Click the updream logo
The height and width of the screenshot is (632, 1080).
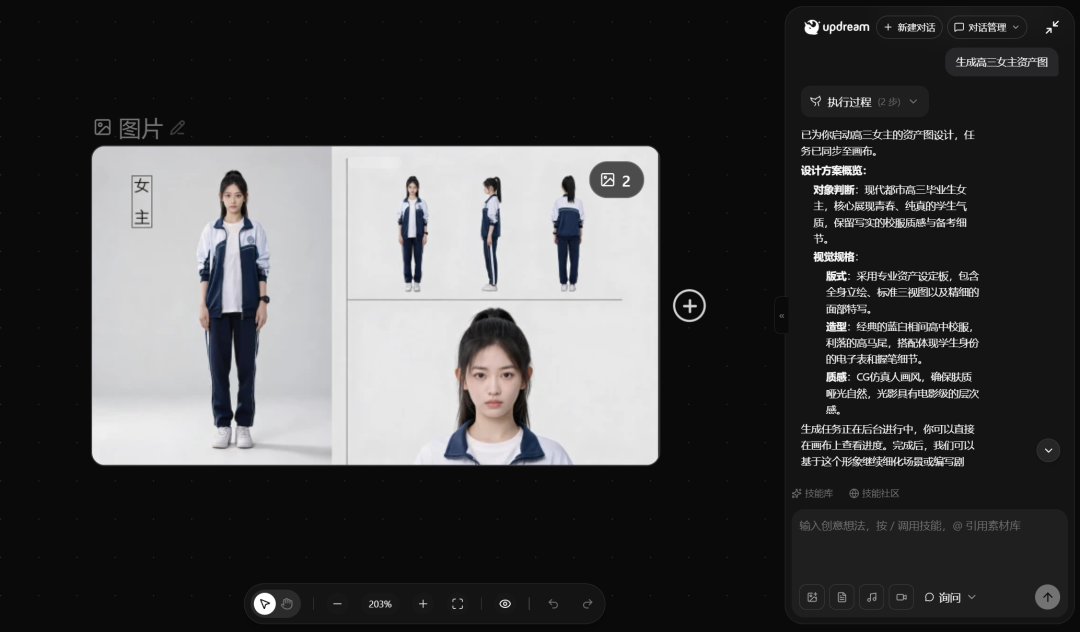836,27
